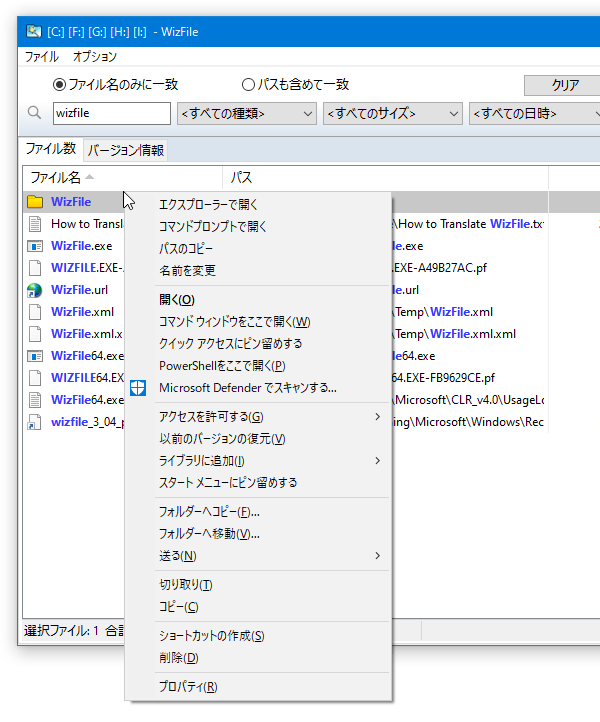Screen dimensions: 600x722
Task: Click the globe icon of WizFile.url
Action: click(35, 290)
